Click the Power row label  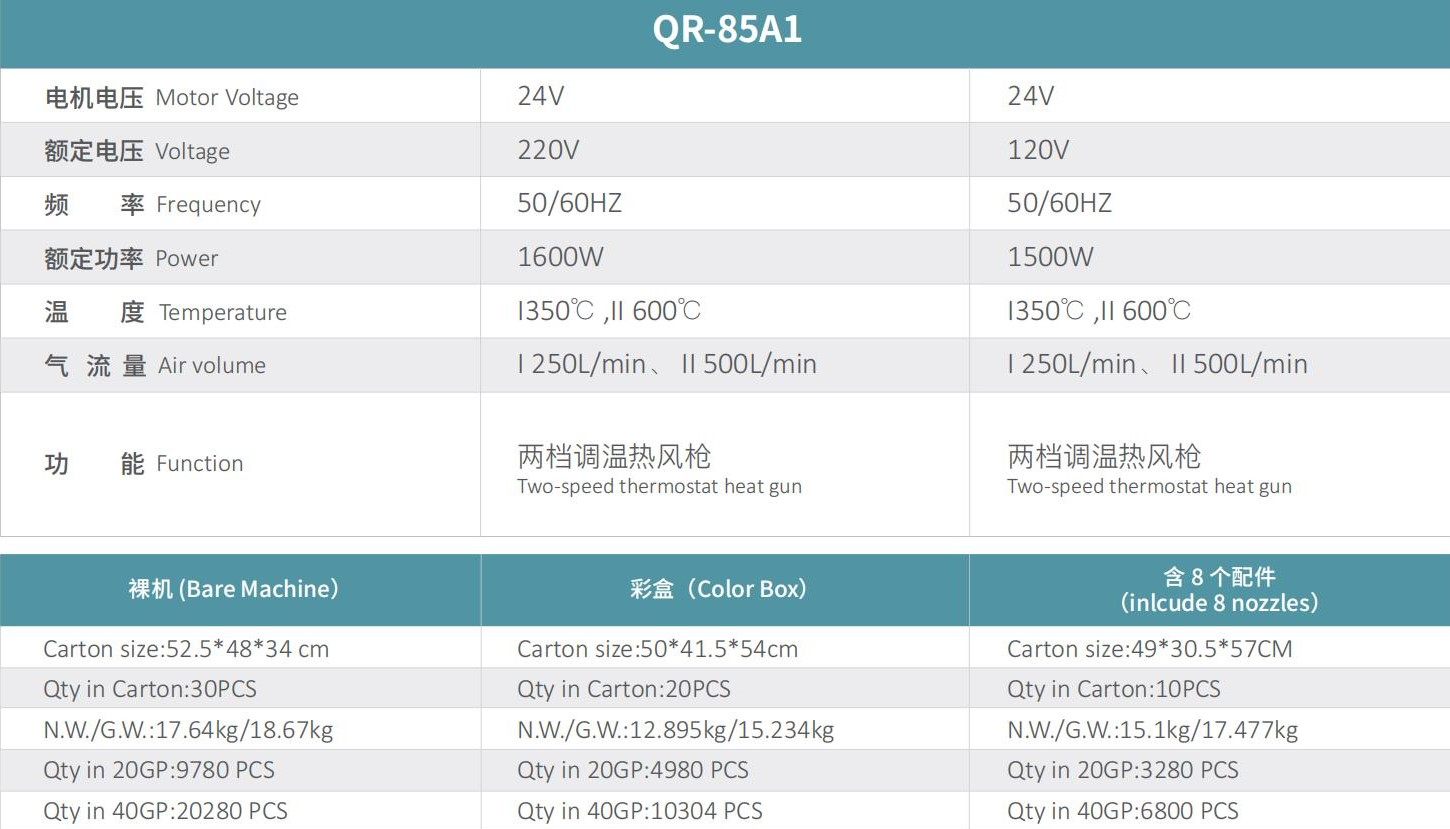pos(131,259)
